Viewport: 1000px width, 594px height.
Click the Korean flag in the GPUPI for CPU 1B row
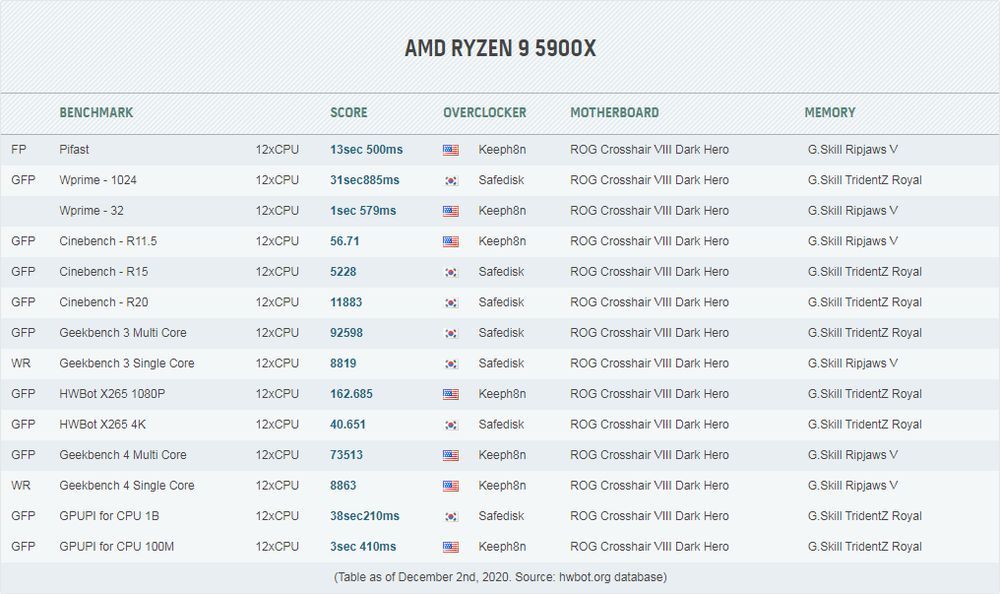(x=450, y=517)
